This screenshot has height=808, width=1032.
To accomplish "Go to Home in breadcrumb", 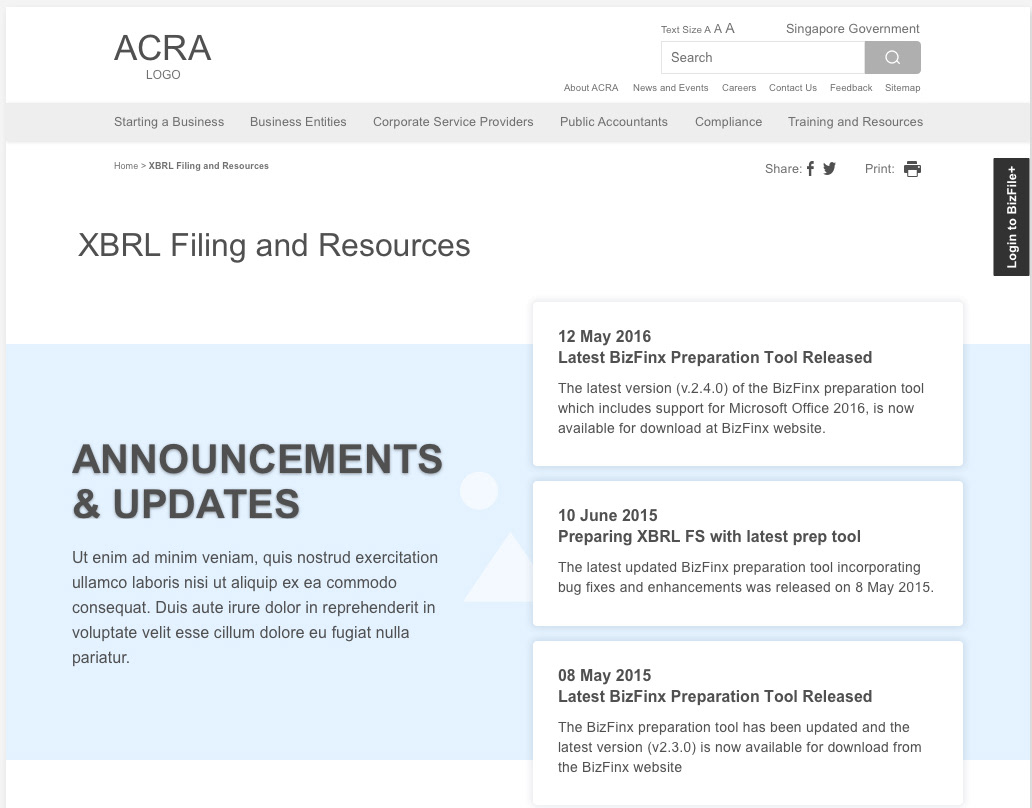I will [x=126, y=166].
